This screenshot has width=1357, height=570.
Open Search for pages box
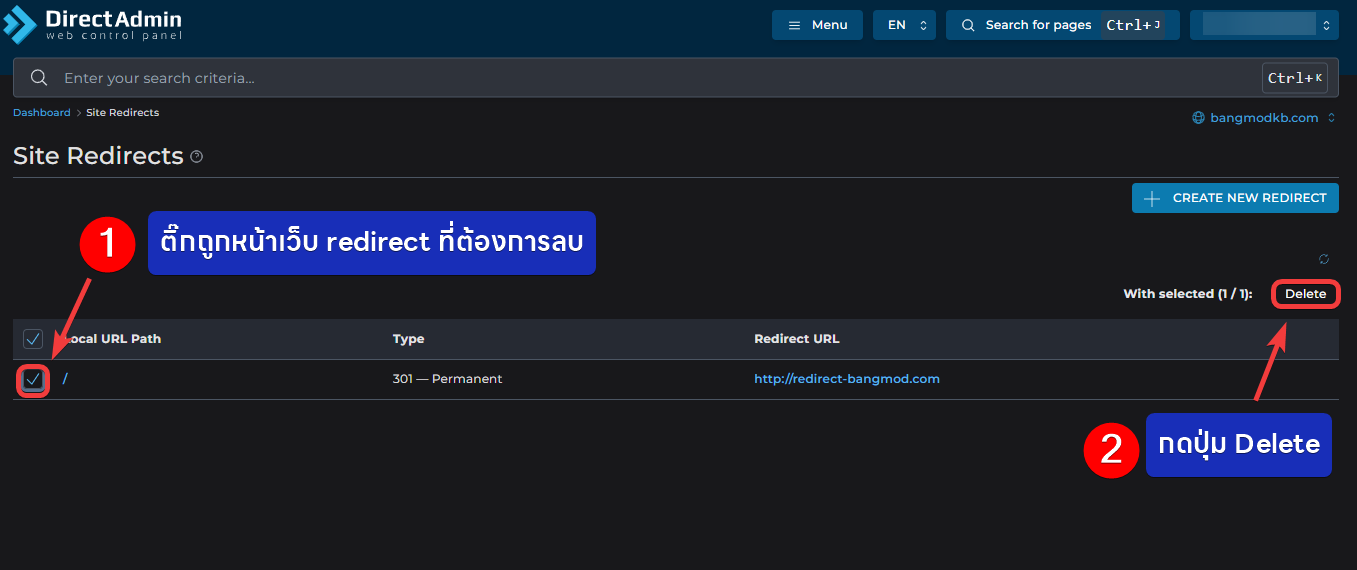pos(1063,25)
